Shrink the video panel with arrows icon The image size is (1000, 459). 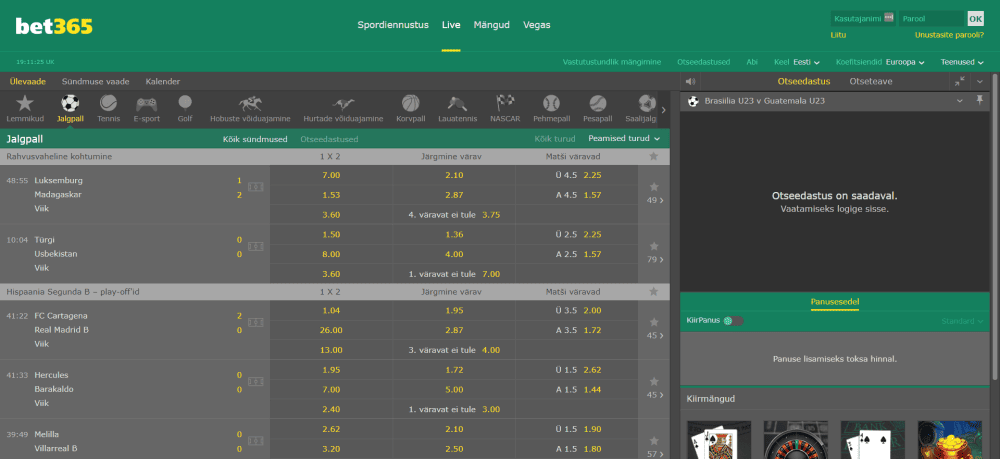tap(960, 82)
